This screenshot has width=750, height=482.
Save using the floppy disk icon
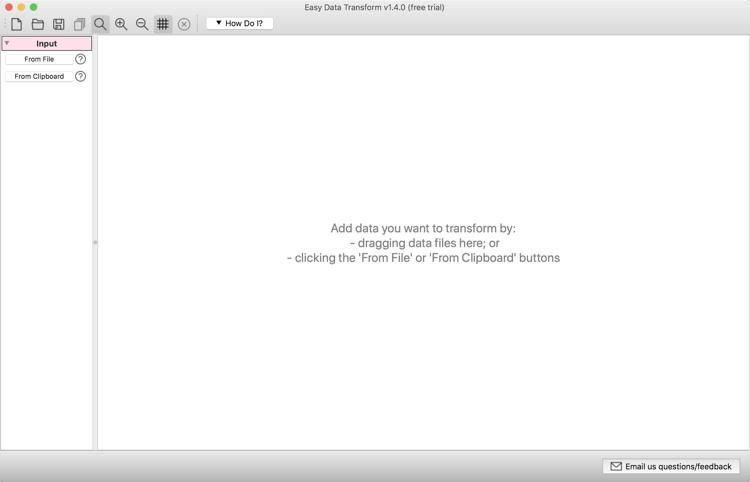(x=59, y=24)
